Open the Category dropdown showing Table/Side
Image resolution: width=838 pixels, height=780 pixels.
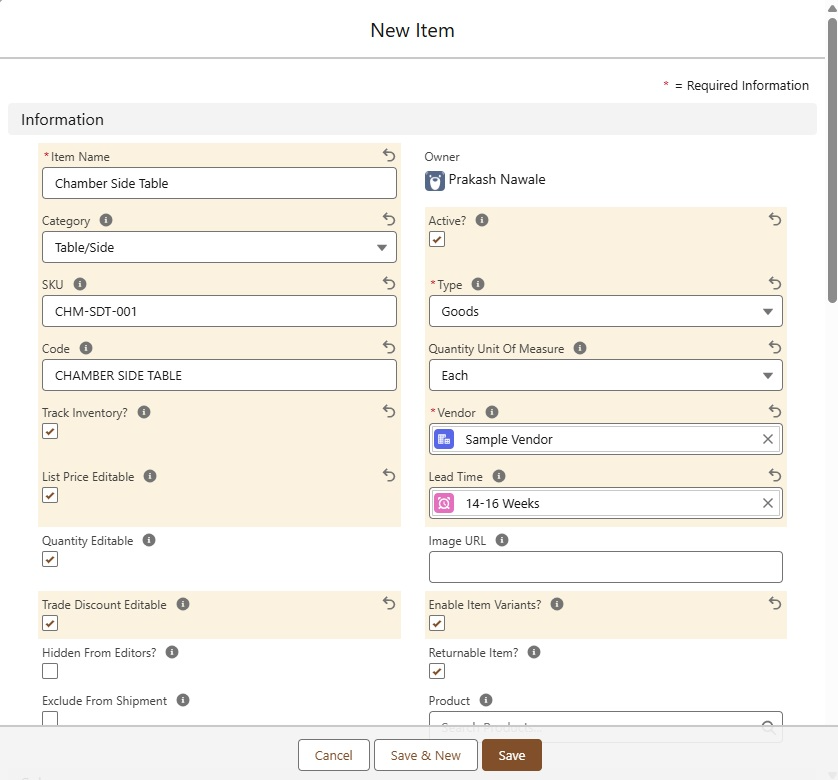pyautogui.click(x=219, y=247)
